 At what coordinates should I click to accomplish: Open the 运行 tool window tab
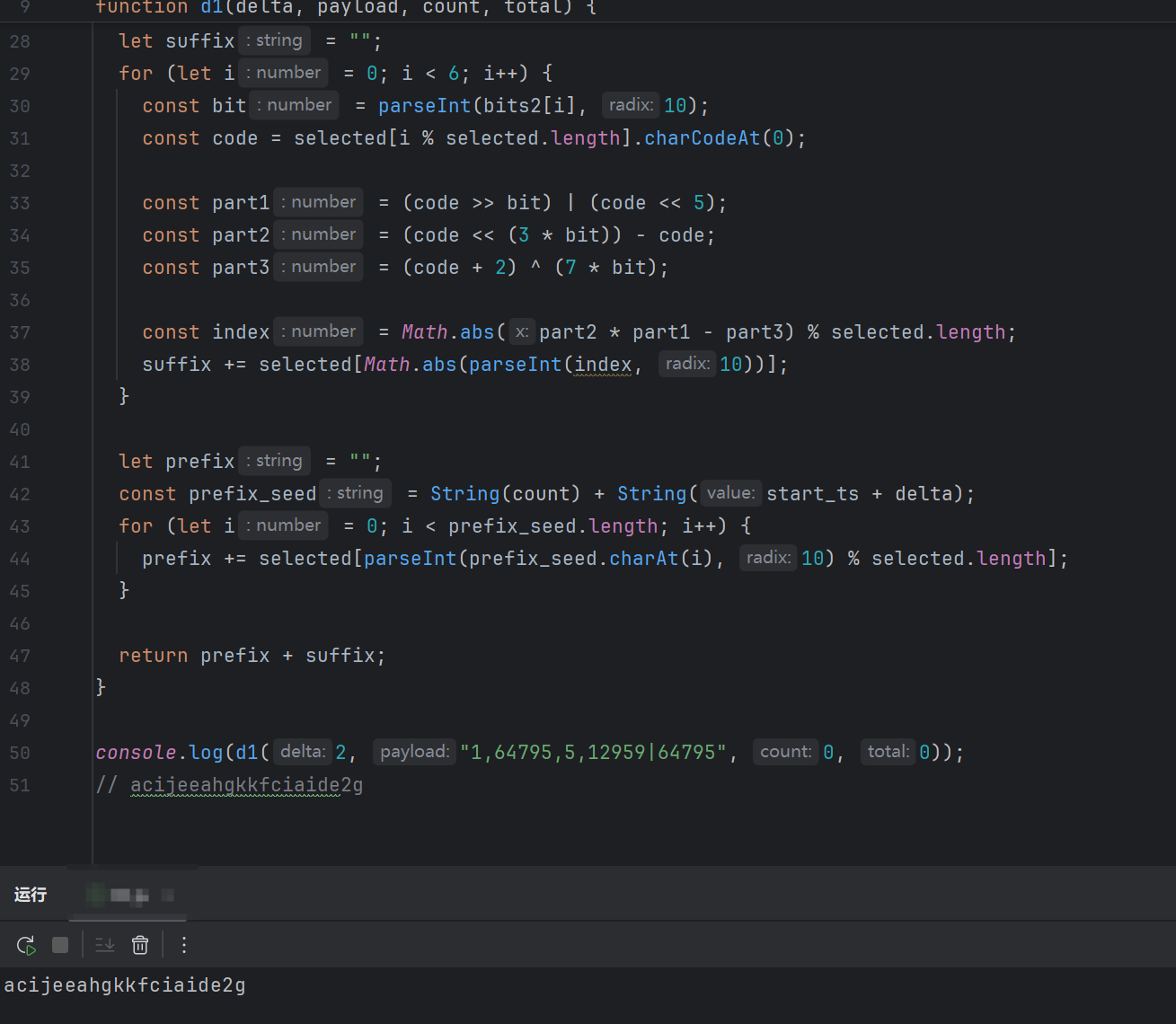pyautogui.click(x=31, y=895)
